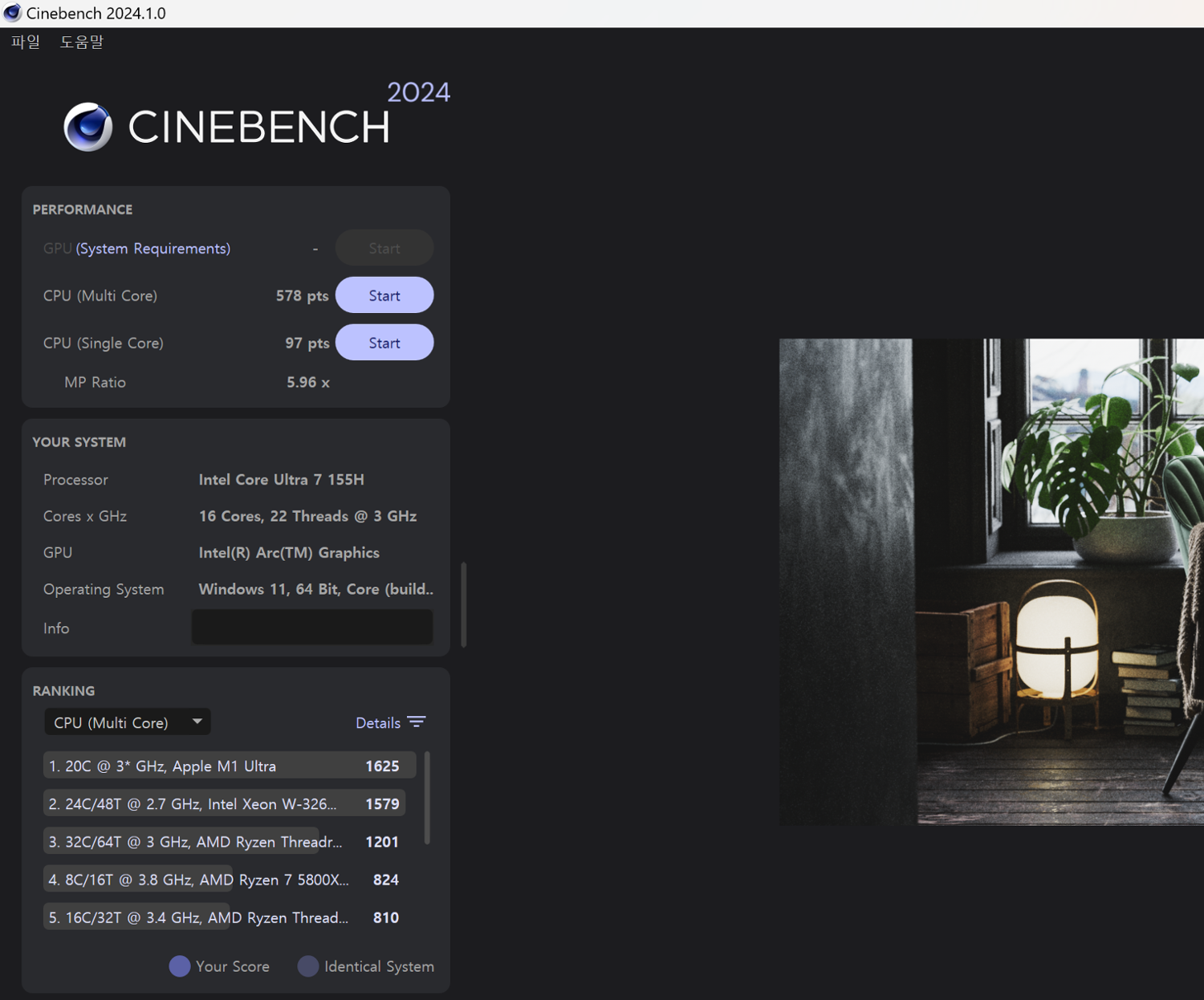Select the Intel Xeon W-326 ranking entry
The image size is (1204, 1000).
224,803
